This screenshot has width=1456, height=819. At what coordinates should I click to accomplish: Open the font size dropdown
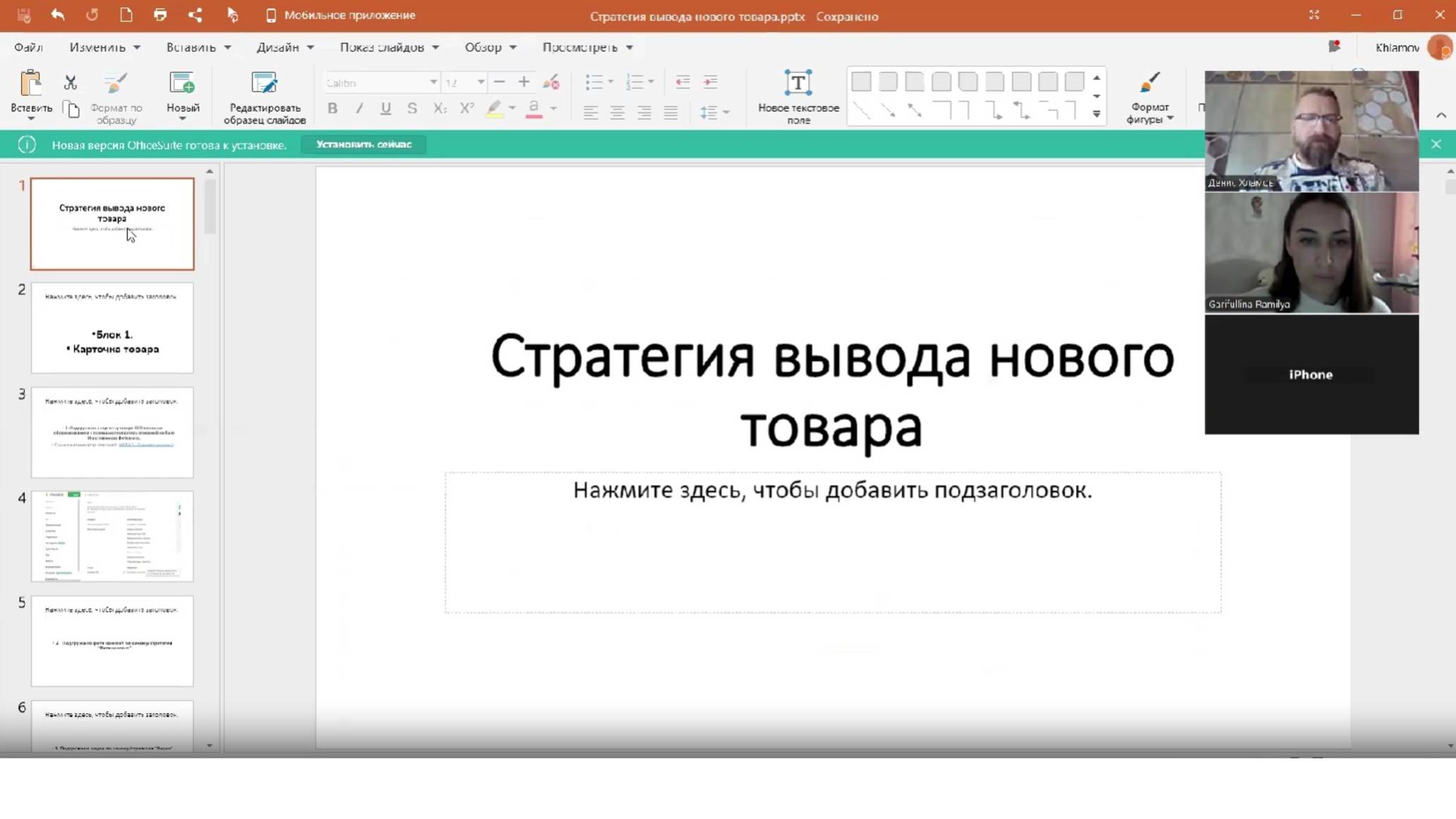click(x=481, y=82)
